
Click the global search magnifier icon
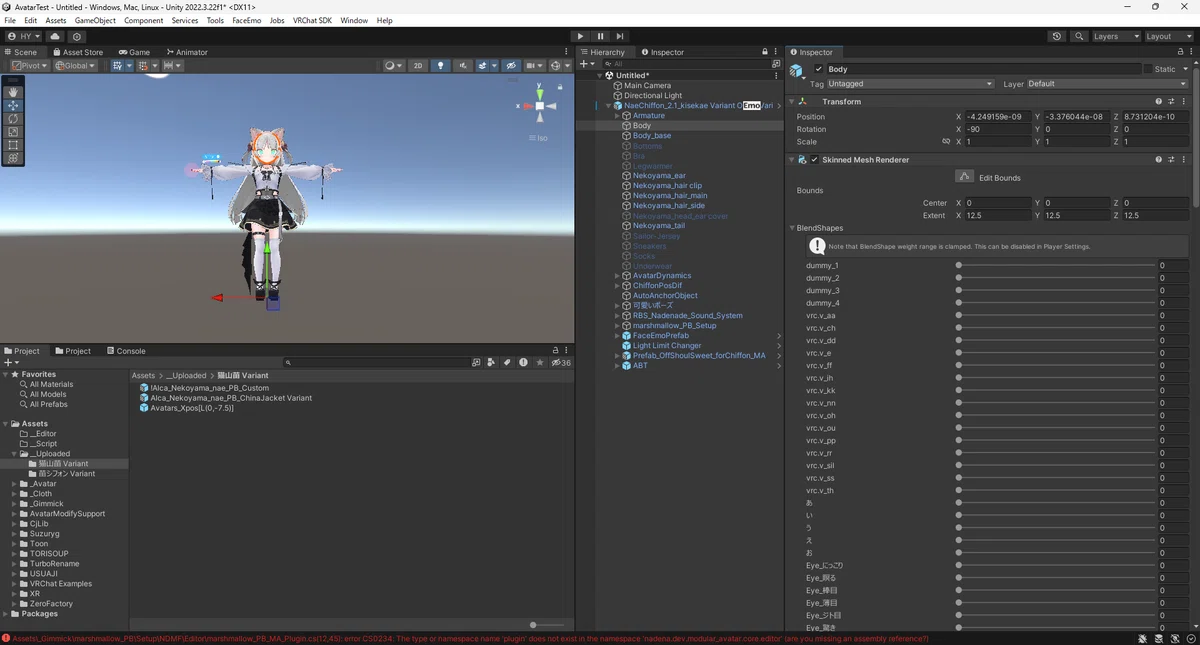1079,36
